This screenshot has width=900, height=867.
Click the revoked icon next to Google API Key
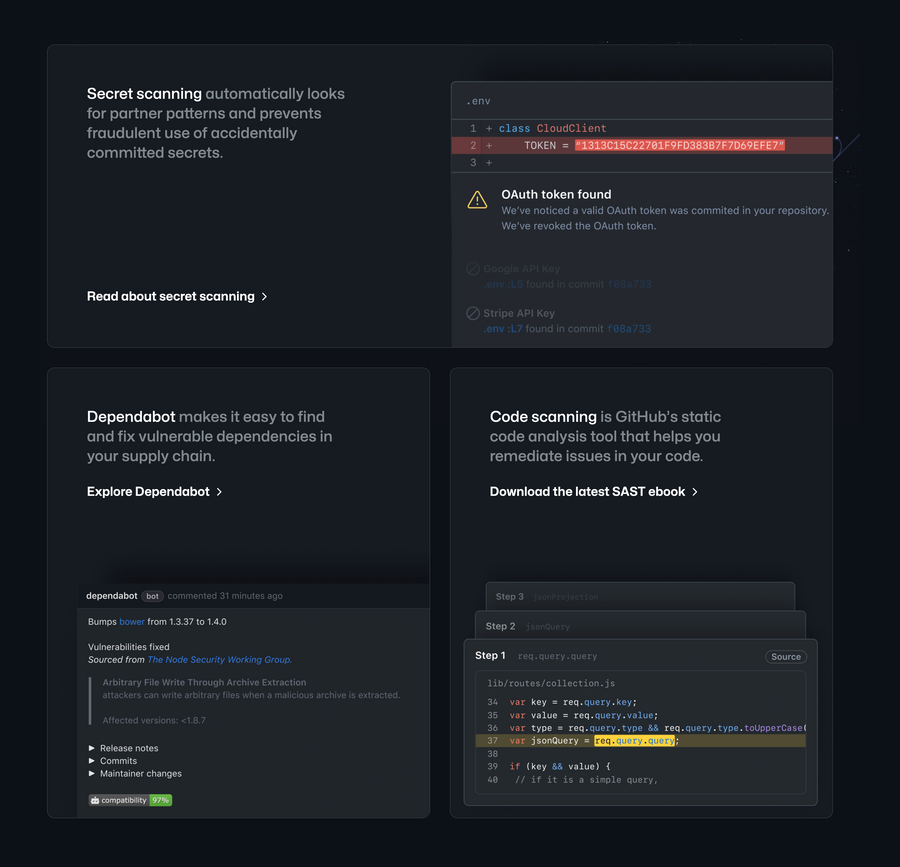(471, 268)
